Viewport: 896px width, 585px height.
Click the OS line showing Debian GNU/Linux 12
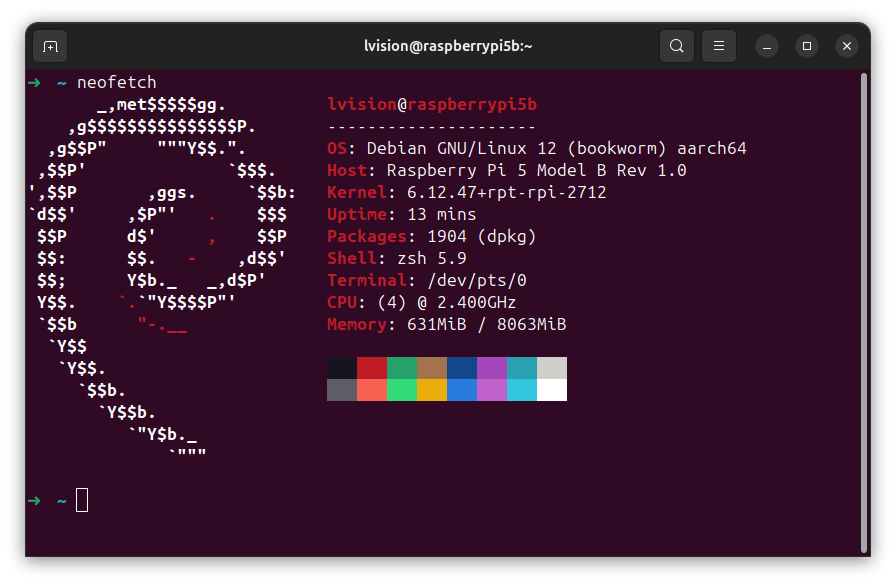pyautogui.click(x=537, y=149)
